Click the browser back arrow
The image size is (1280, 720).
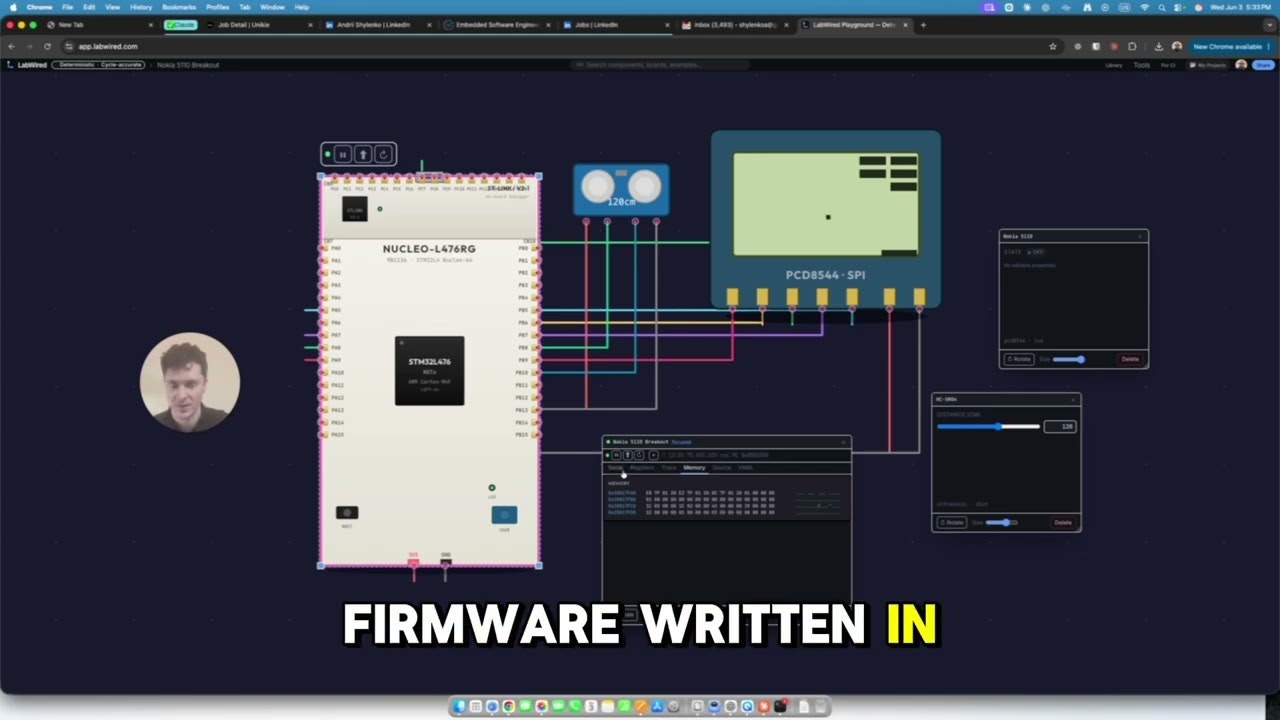(12, 46)
